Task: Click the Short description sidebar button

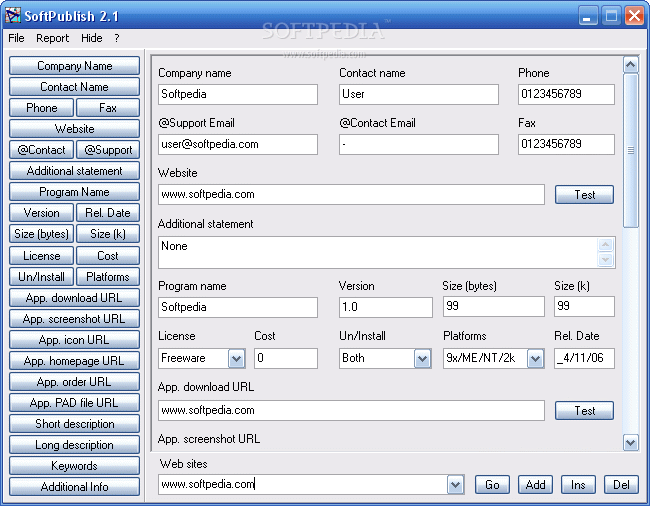Action: [75, 424]
